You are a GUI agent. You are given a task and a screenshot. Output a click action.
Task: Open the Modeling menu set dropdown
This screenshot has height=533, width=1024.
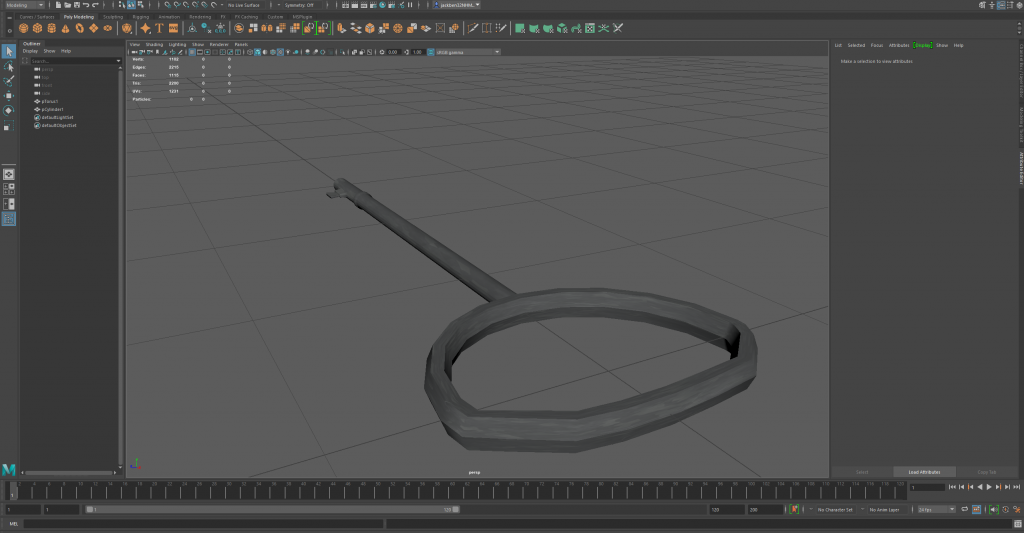tap(24, 5)
